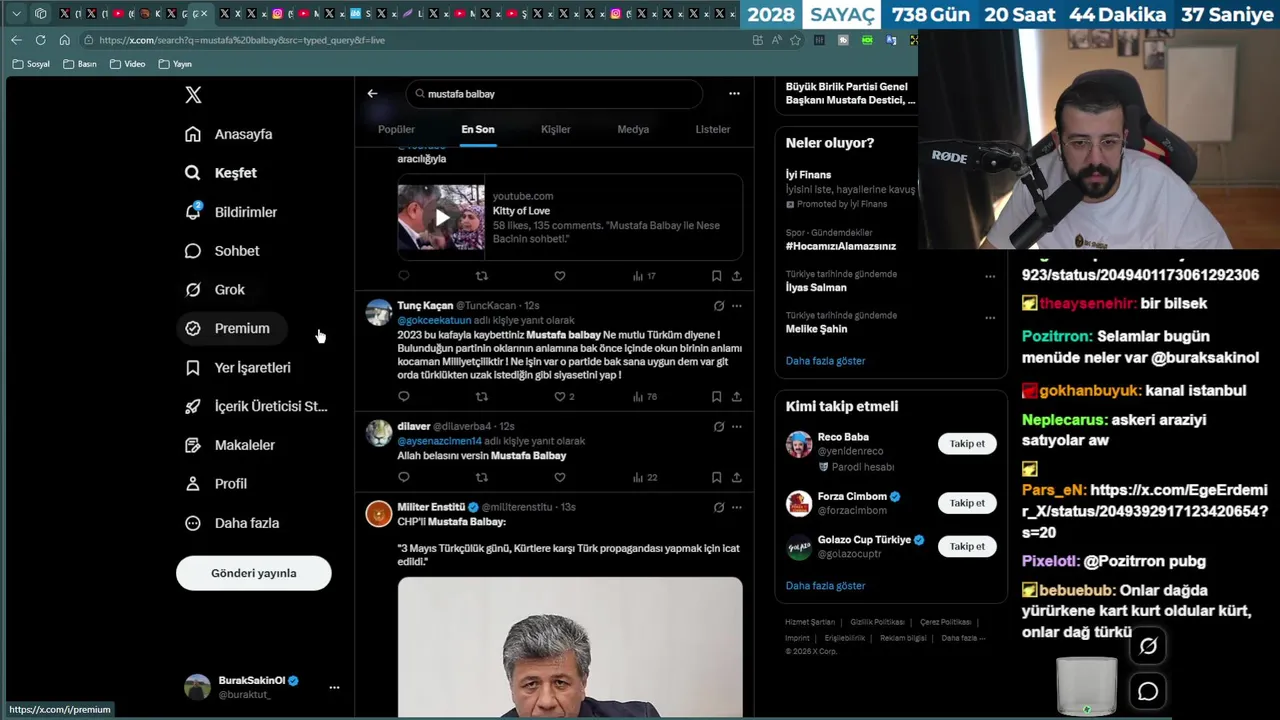The image size is (1280, 720).
Task: Select the En Son tab
Action: click(478, 129)
